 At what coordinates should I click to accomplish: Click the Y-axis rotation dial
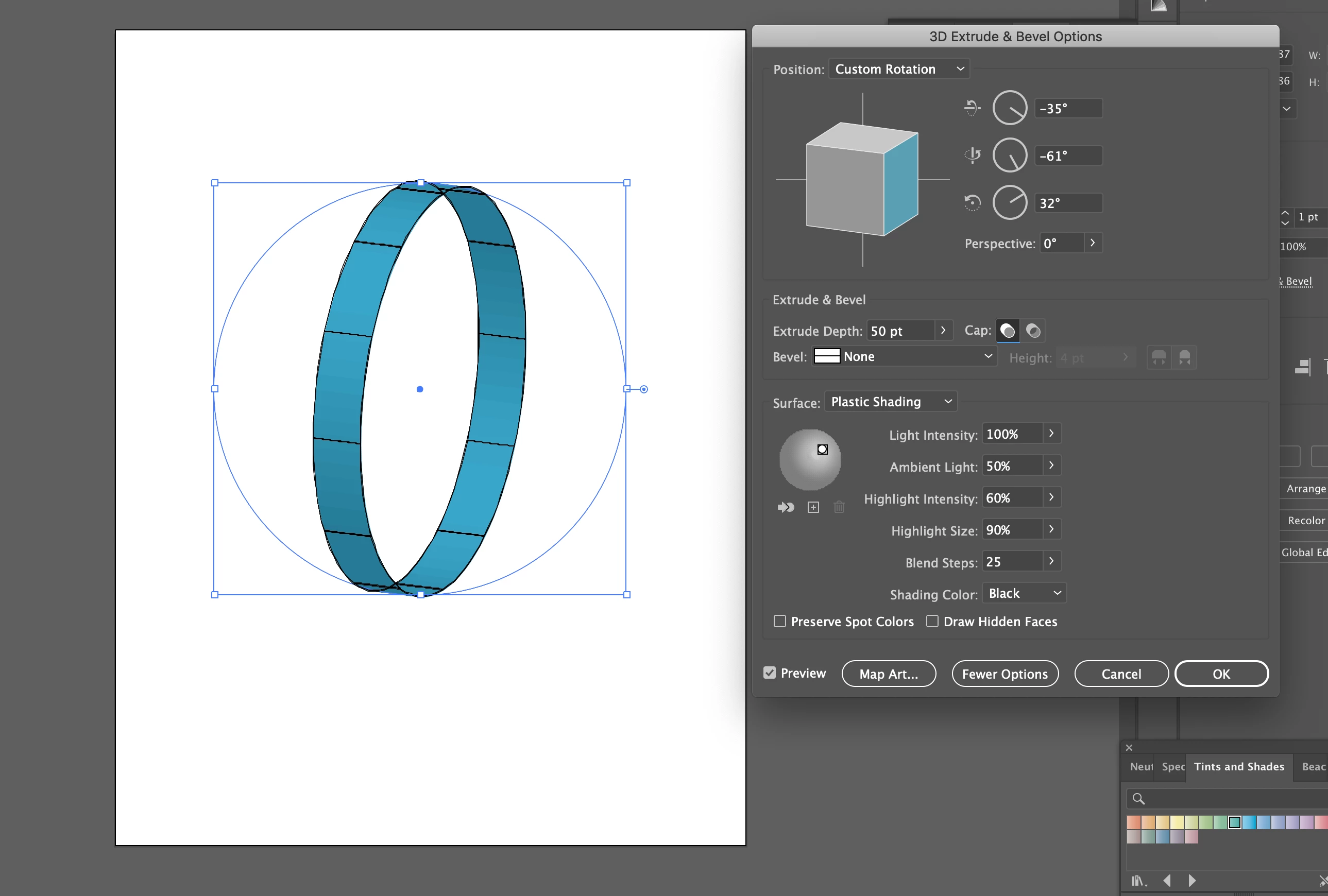pos(1010,156)
